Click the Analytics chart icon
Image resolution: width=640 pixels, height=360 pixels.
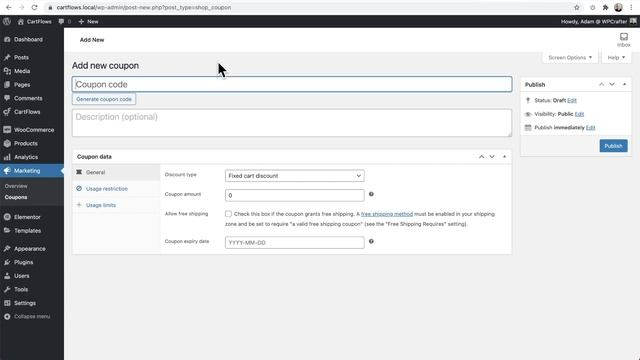pyautogui.click(x=7, y=157)
